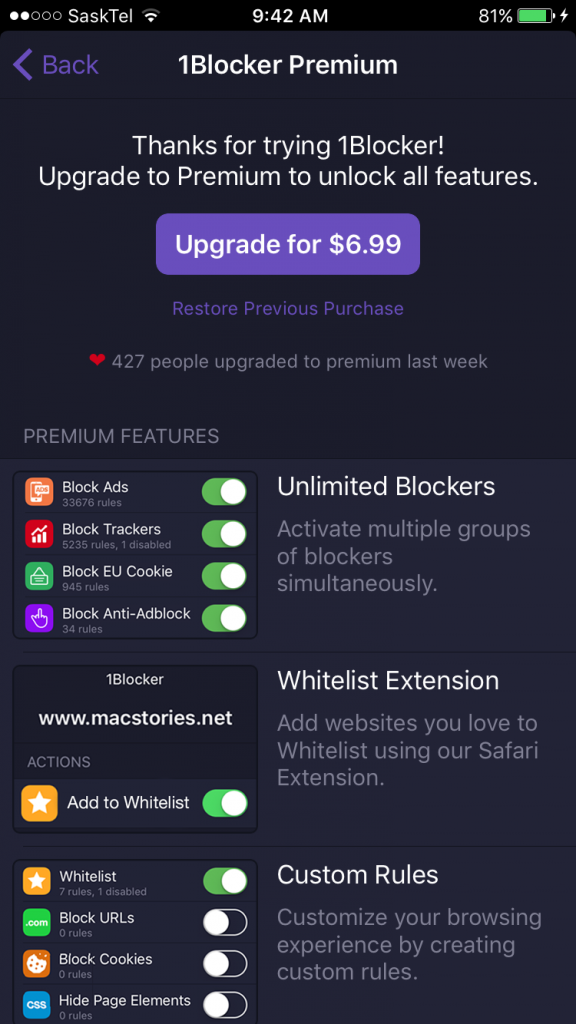Toggle off Block Ads
The image size is (576, 1024).
223,491
